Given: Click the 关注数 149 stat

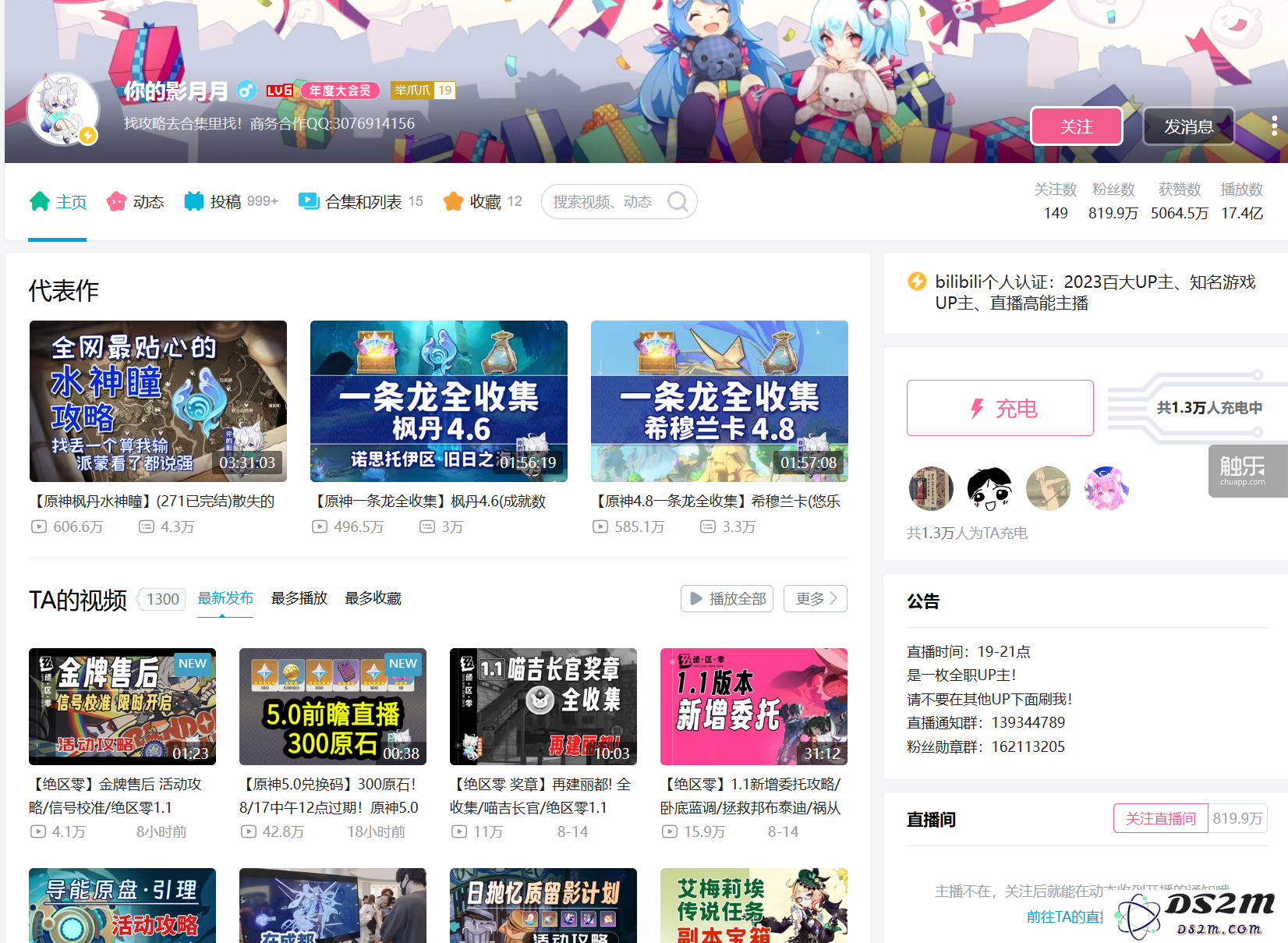Looking at the screenshot, I should (1056, 201).
